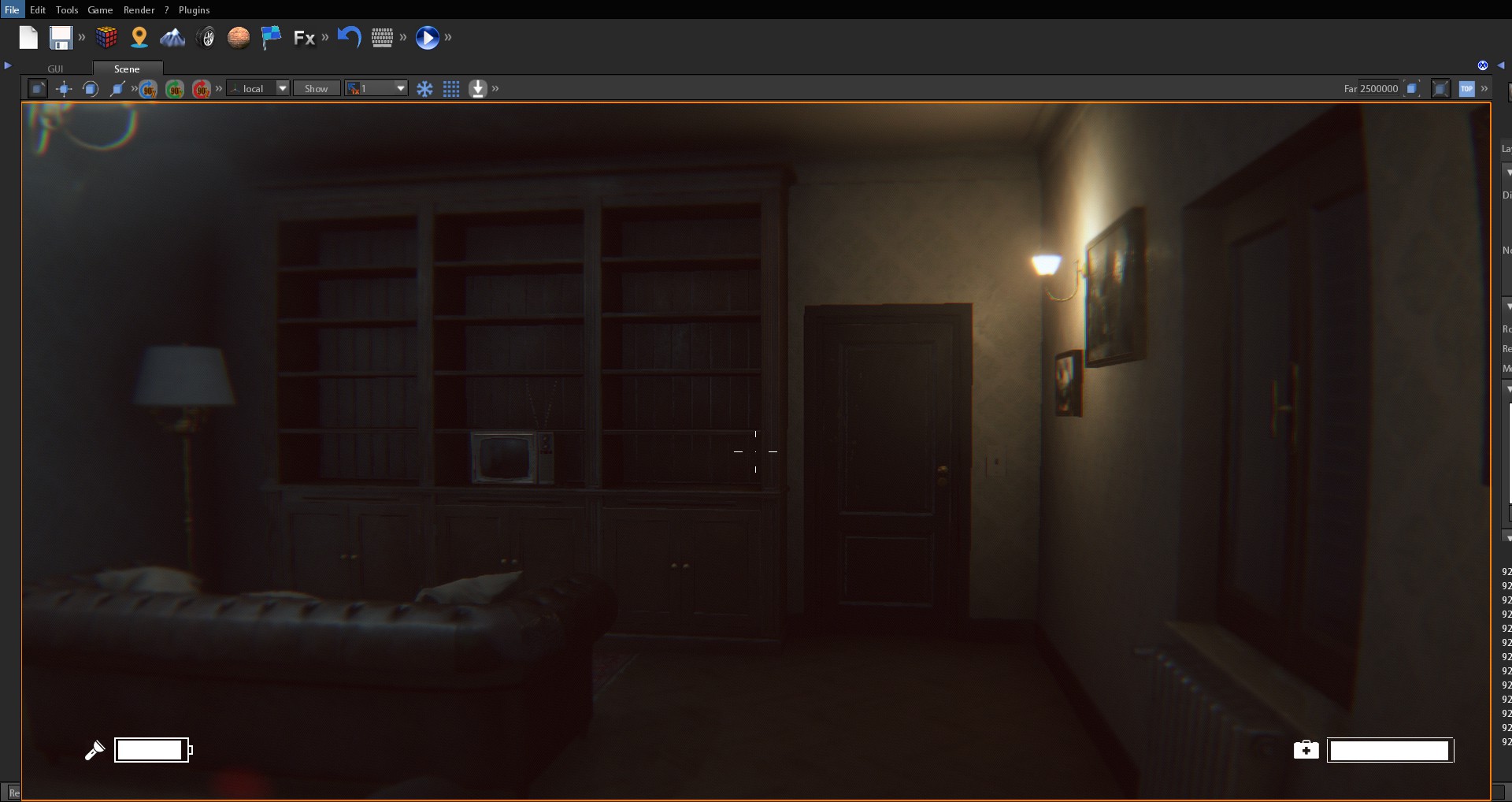Open the local coordinate system dropdown

[x=282, y=88]
